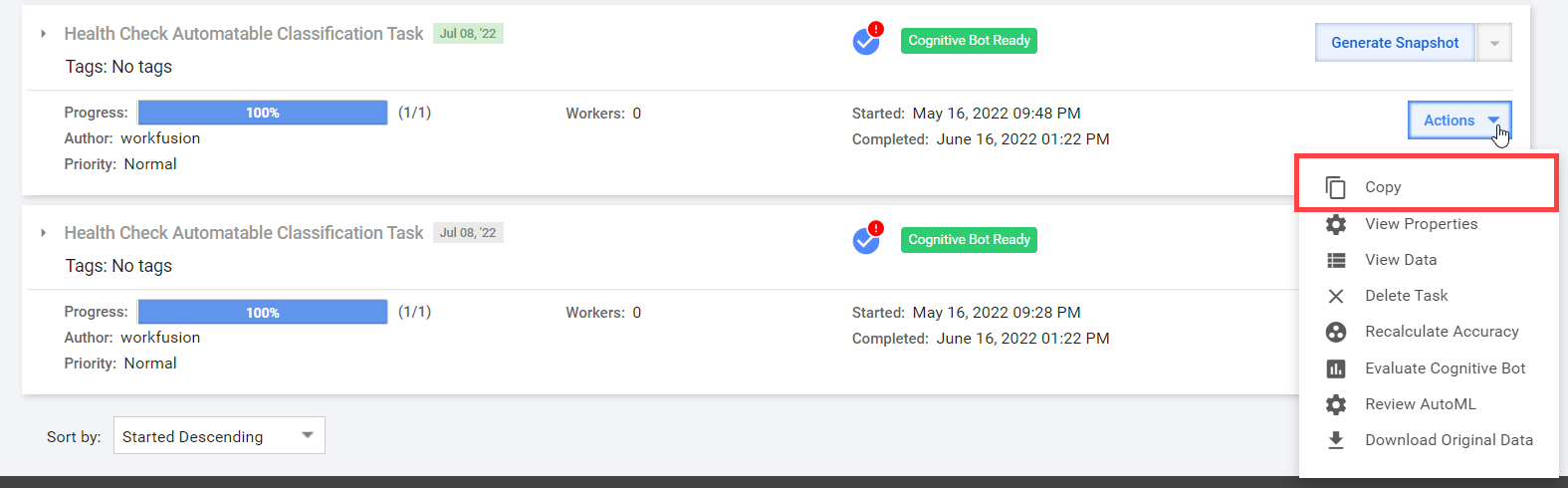The width and height of the screenshot is (1568, 488).
Task: Click the Copy icon in Actions menu
Action: click(x=1336, y=187)
